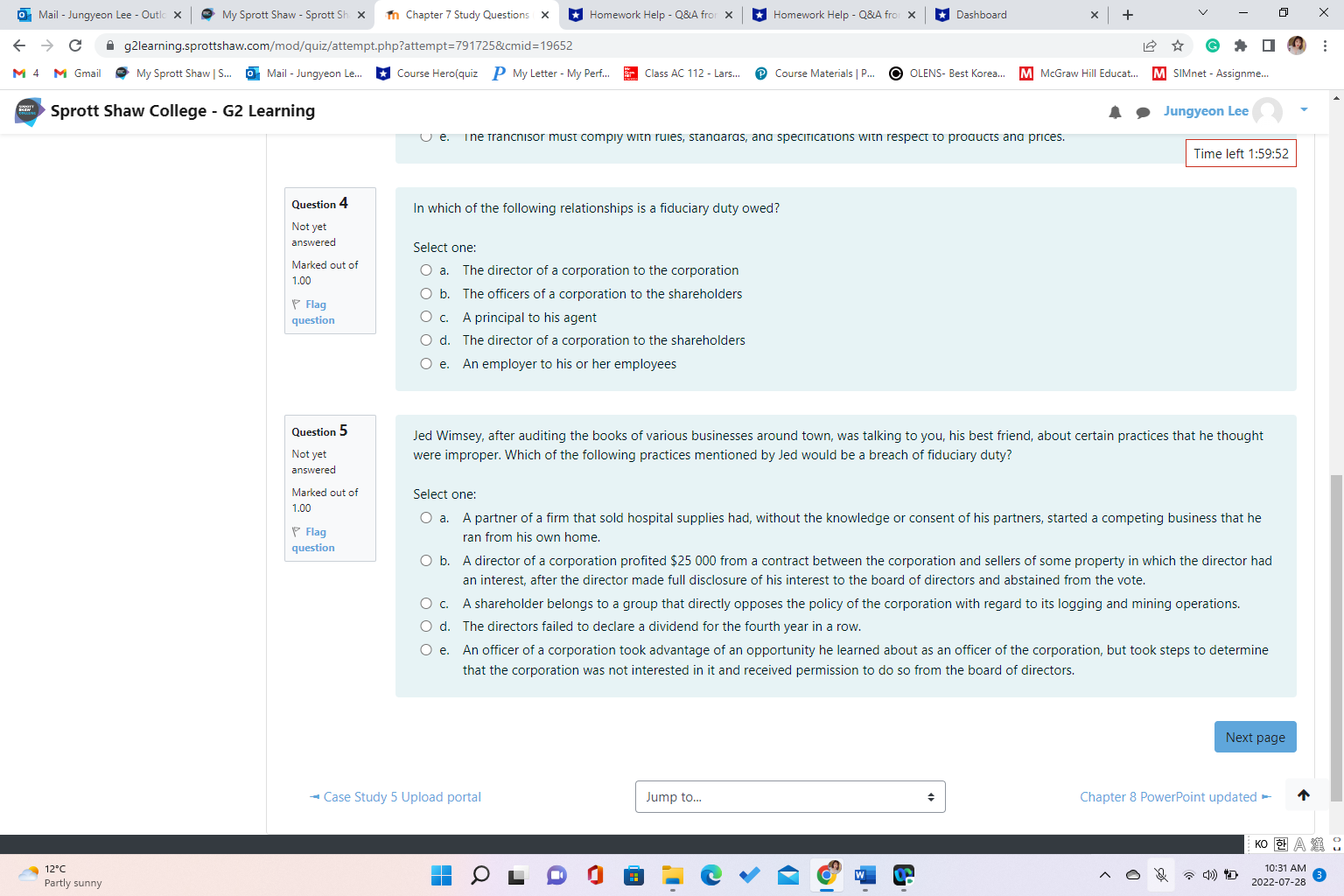
Task: Open Case Study 5 Upload portal link
Action: [395, 797]
